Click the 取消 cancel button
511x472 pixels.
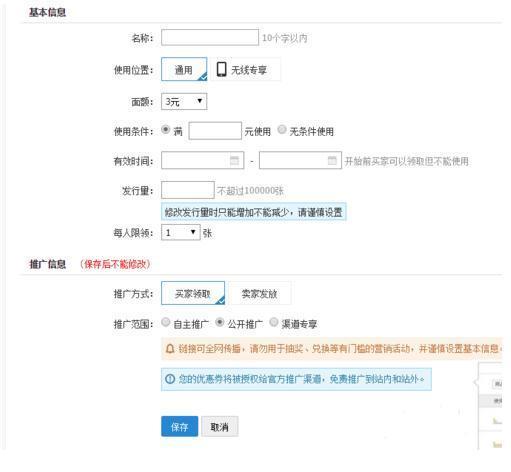point(220,426)
